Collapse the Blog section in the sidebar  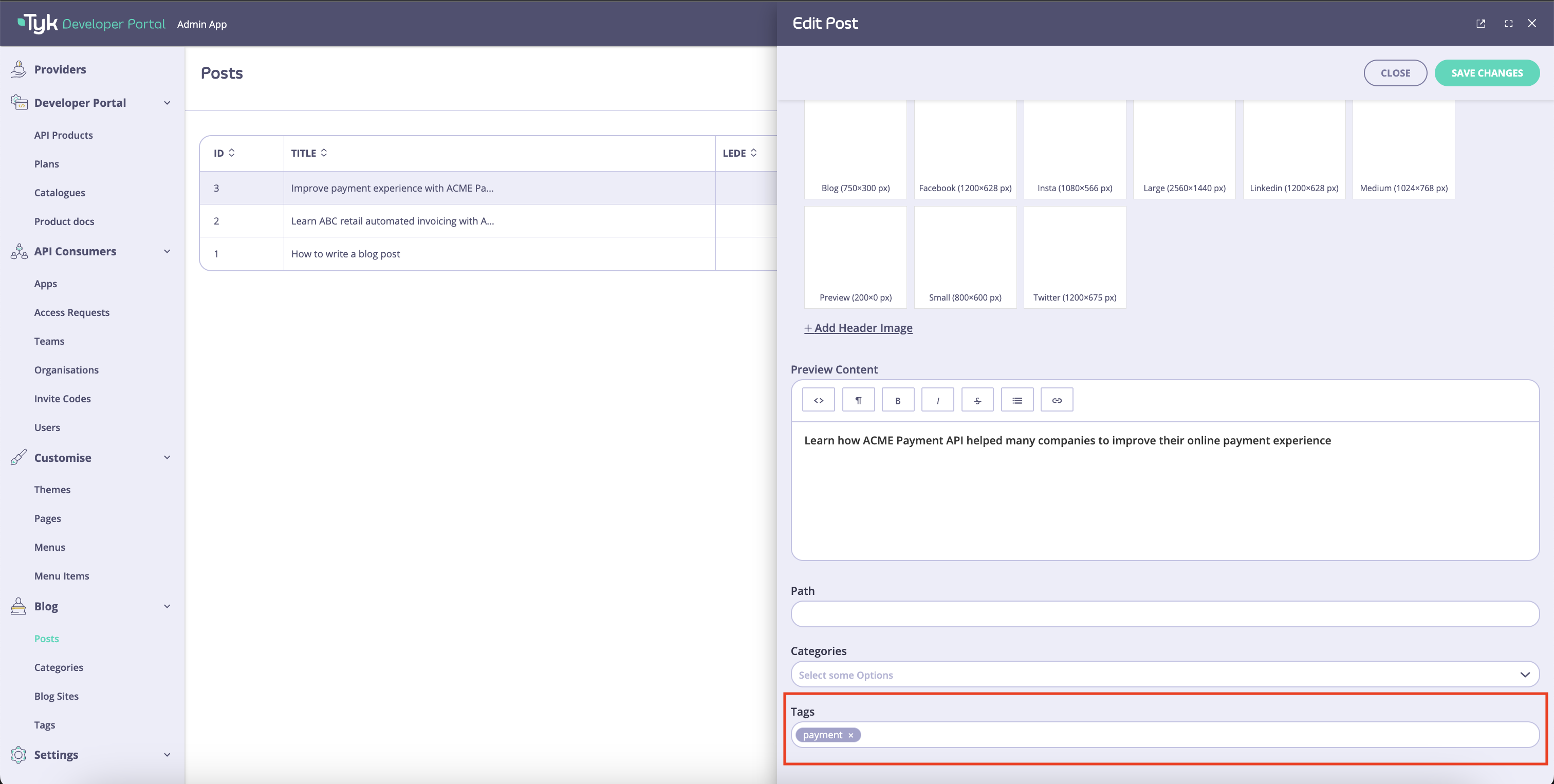(167, 606)
